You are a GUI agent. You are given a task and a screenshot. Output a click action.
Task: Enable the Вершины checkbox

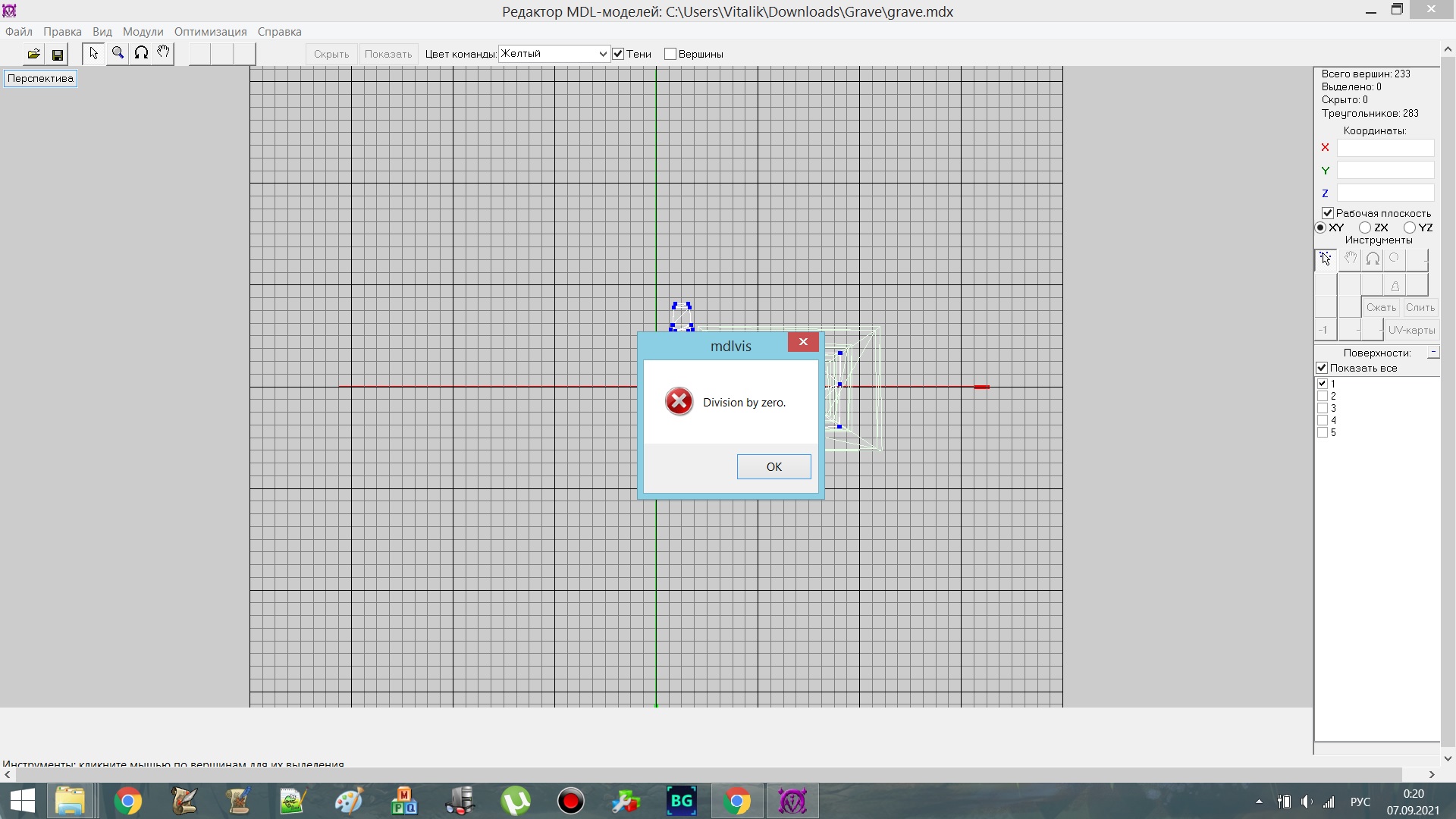tap(670, 54)
